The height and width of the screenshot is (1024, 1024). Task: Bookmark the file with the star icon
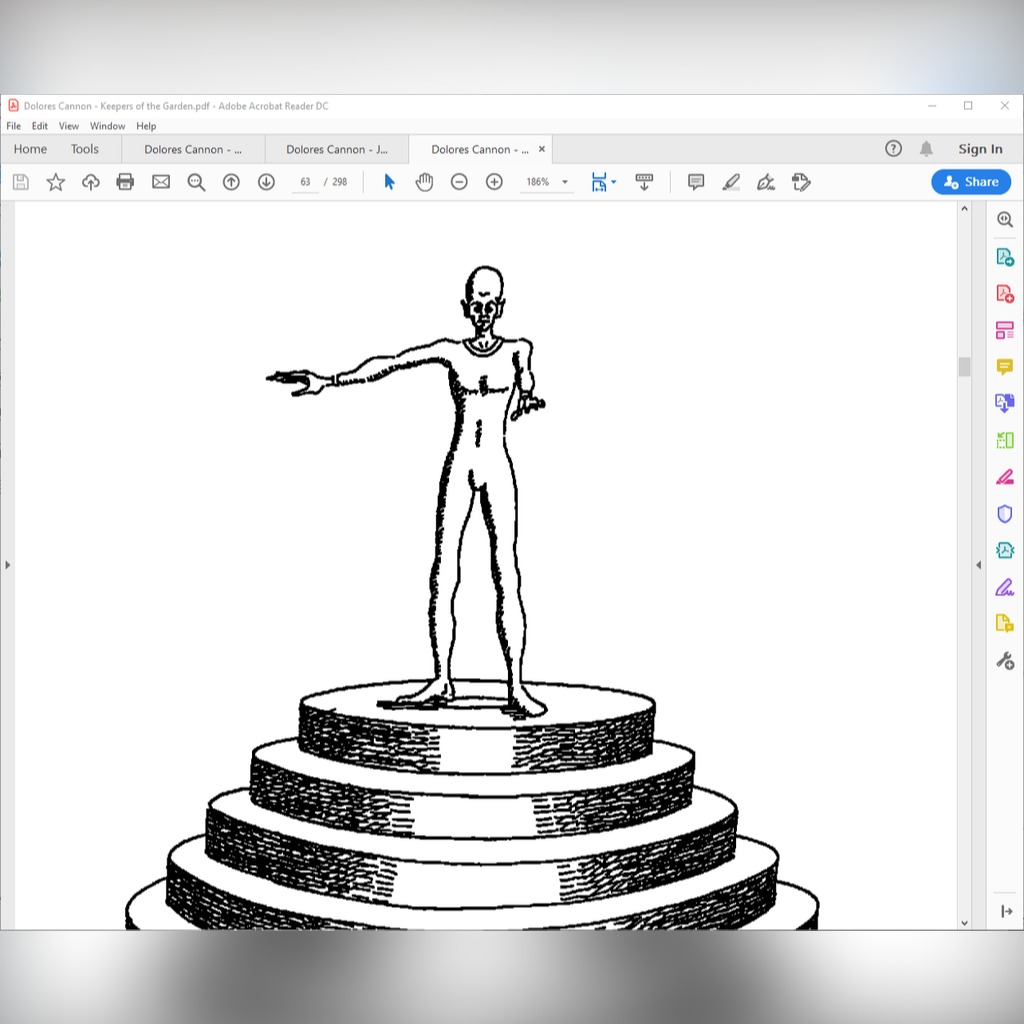pyautogui.click(x=56, y=182)
